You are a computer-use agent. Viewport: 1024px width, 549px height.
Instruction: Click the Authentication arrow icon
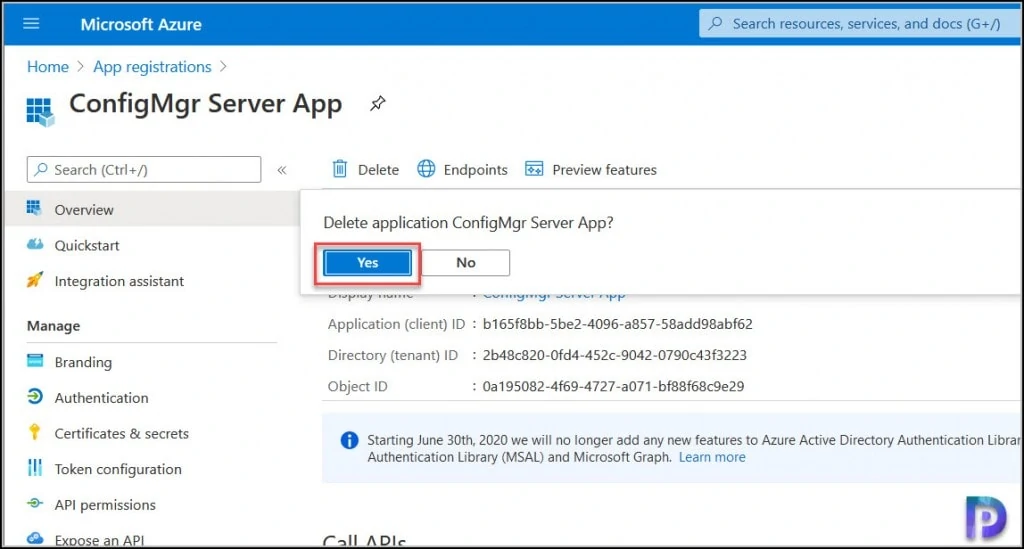tap(35, 396)
